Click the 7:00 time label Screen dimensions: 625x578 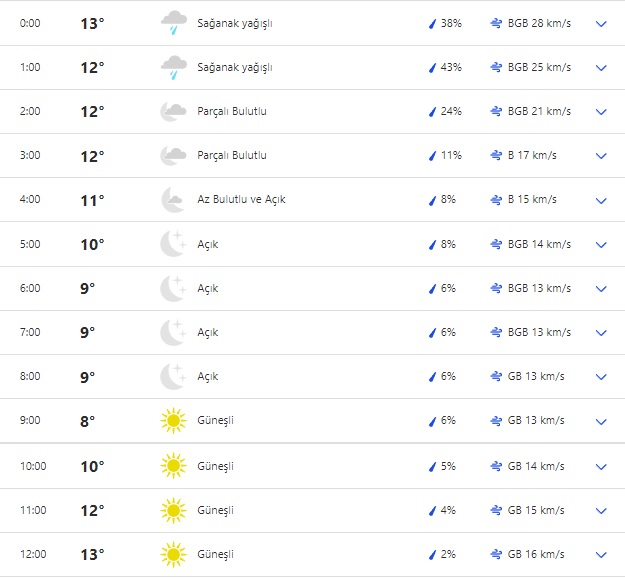31,332
